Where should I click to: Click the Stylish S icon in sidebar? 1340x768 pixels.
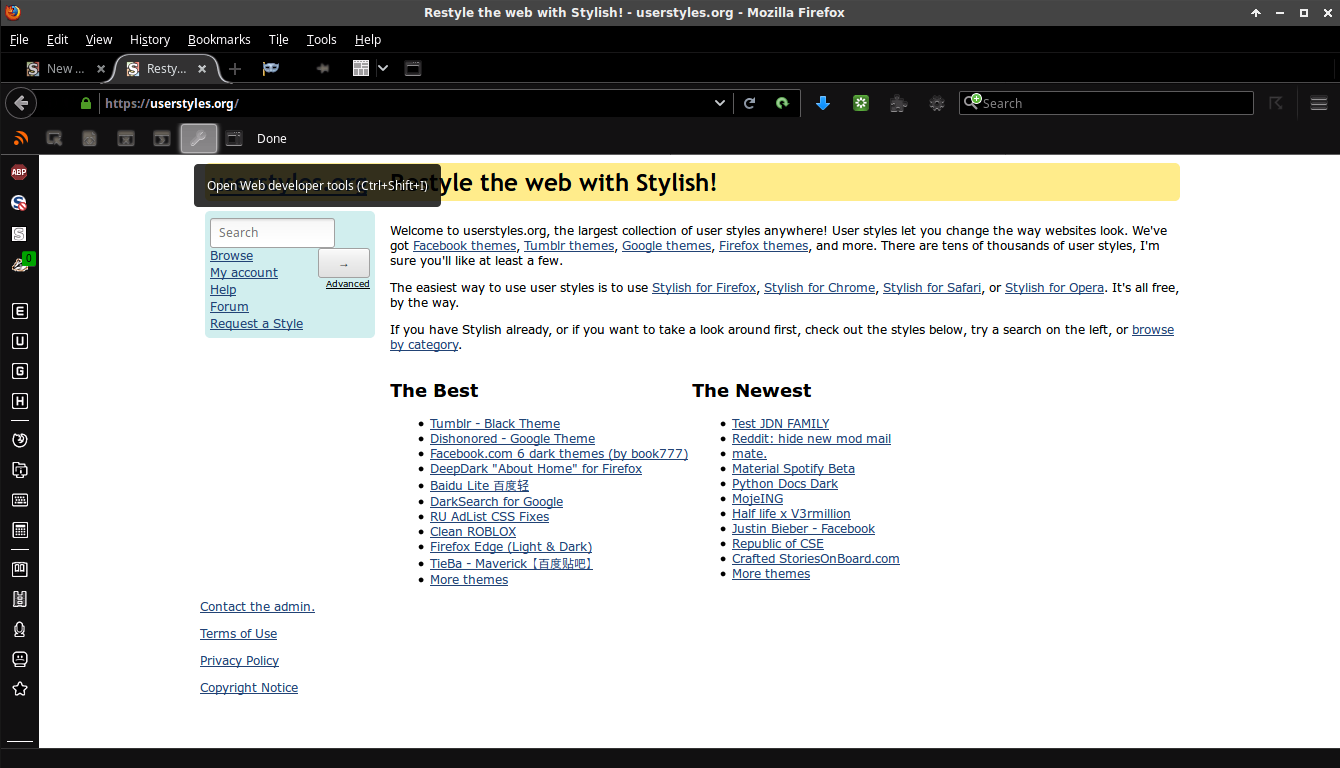19,233
